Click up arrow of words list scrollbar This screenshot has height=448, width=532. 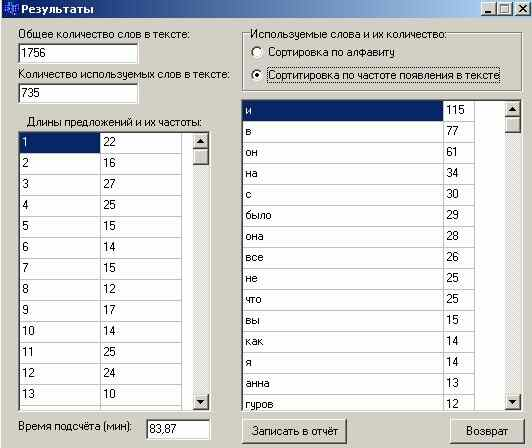pyautogui.click(x=512, y=109)
